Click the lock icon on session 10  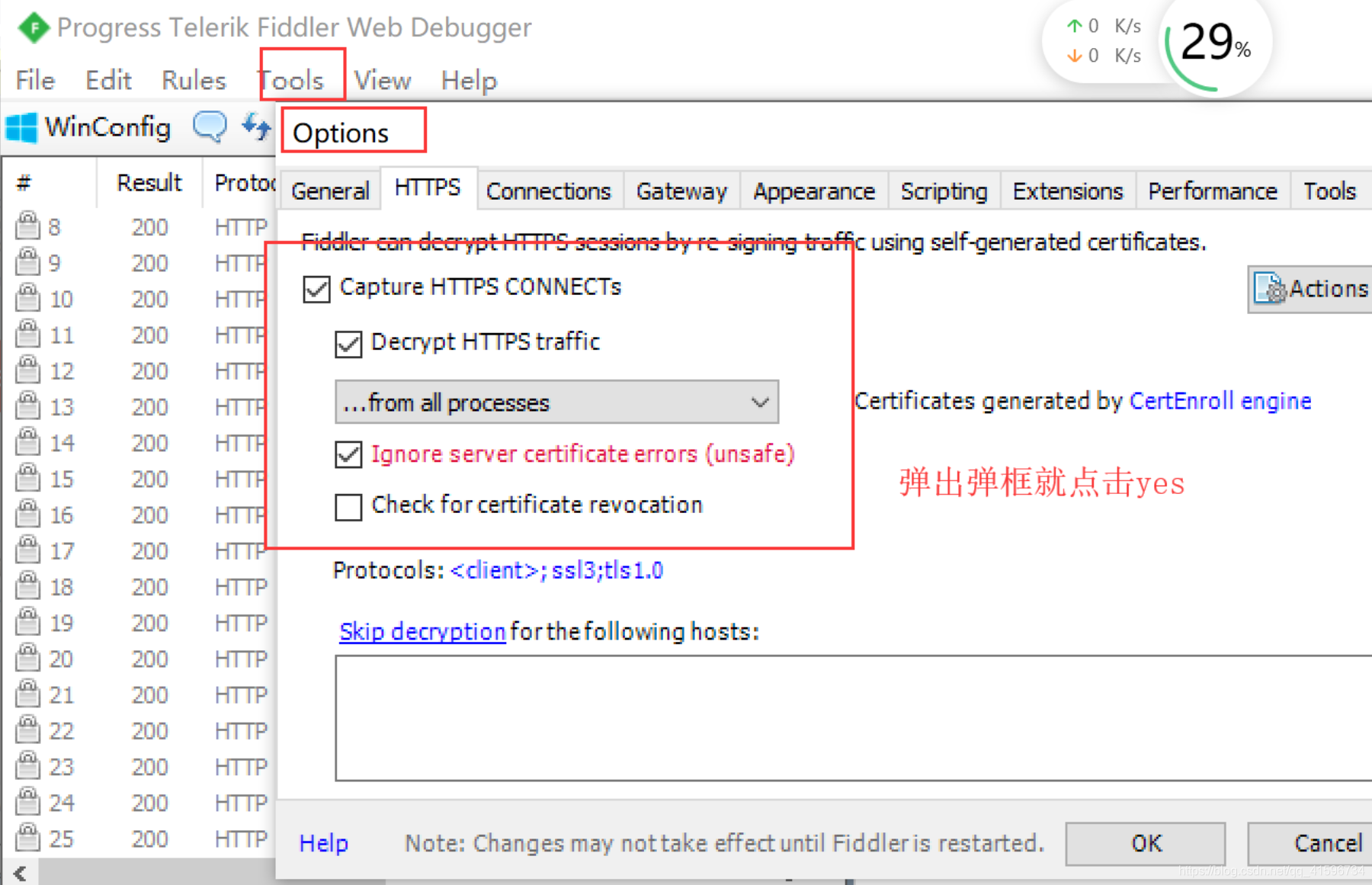tap(28, 297)
